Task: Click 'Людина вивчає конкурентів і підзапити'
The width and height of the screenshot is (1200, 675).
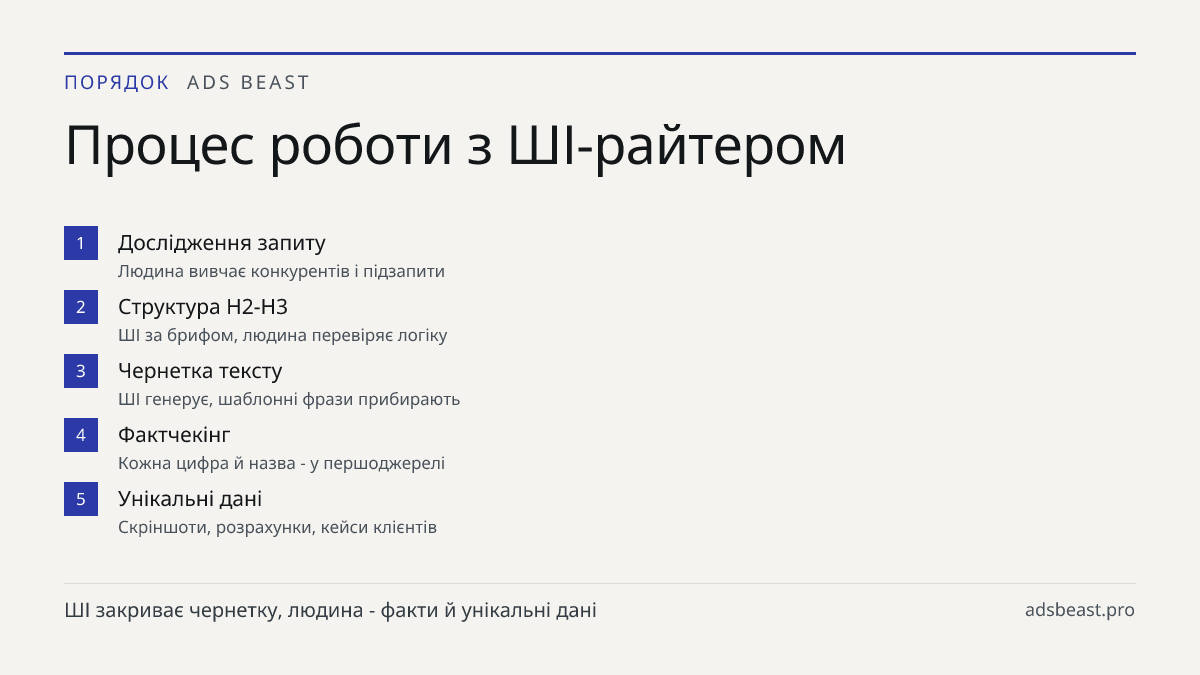Action: [x=281, y=271]
